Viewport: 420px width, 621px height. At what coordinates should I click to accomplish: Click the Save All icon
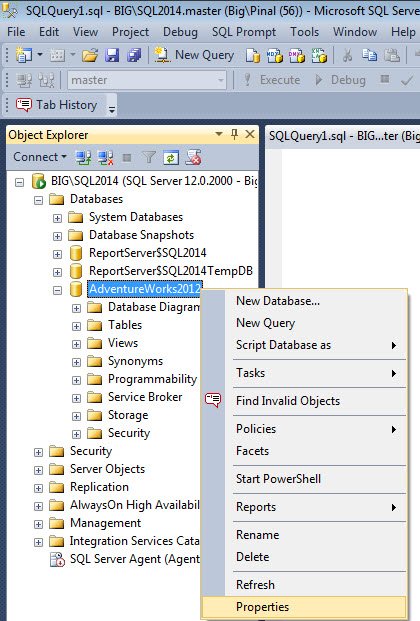point(134,55)
